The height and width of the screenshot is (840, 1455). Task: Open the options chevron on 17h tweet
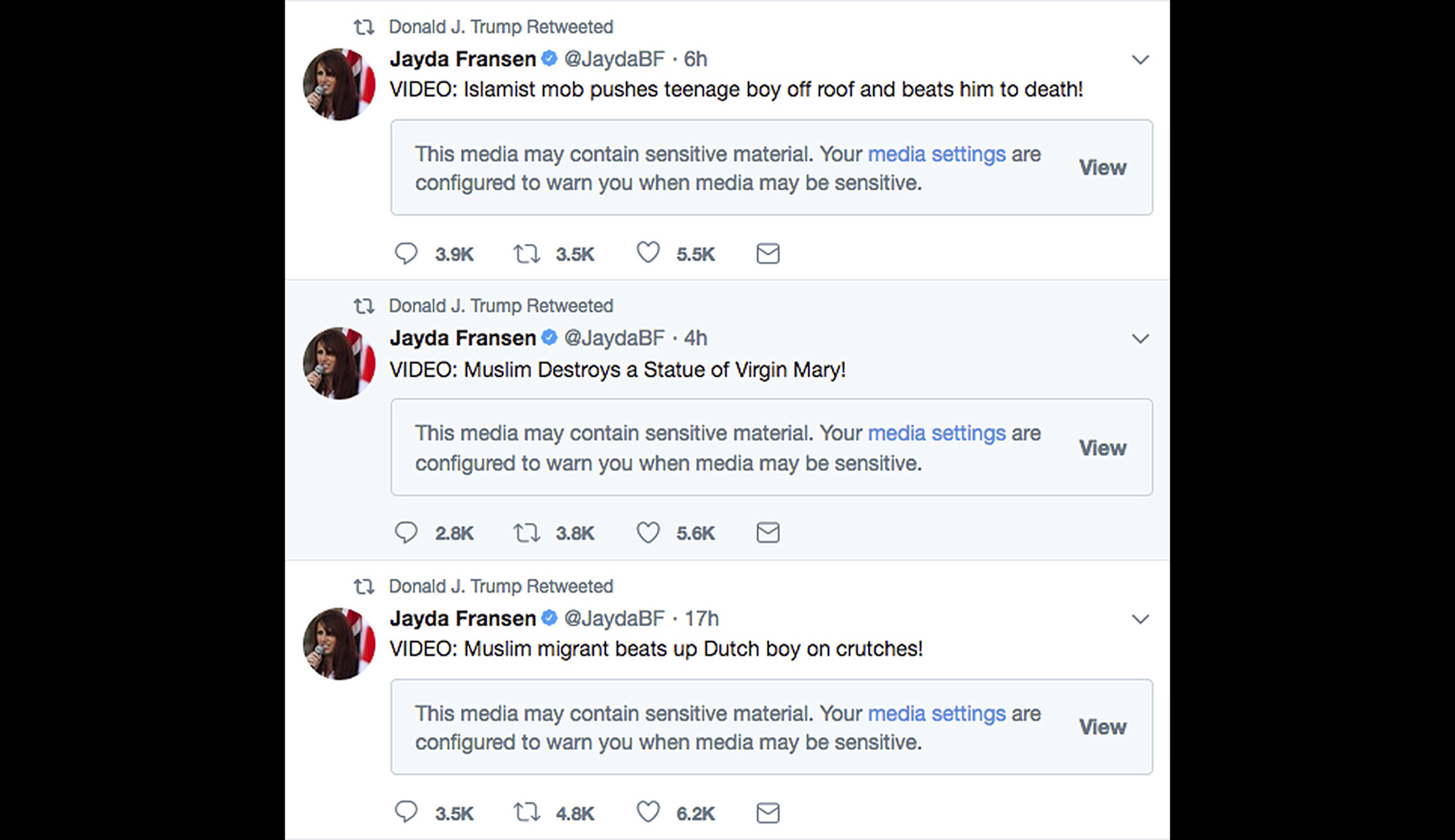click(x=1140, y=619)
